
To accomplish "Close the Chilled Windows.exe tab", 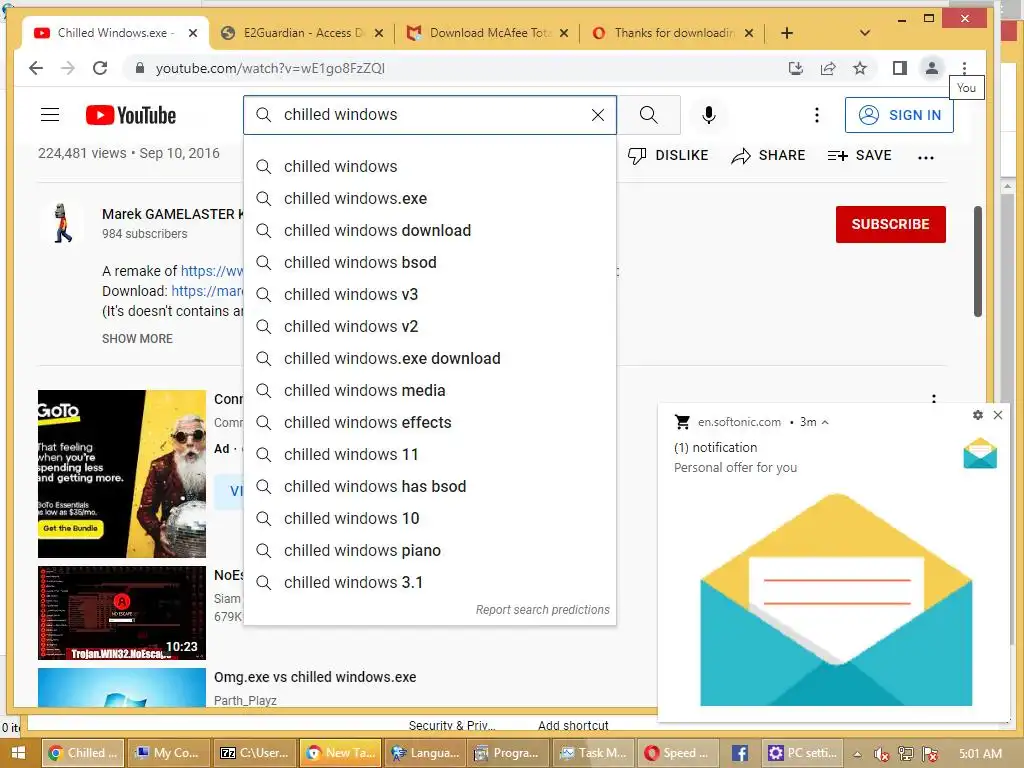I will coord(193,33).
